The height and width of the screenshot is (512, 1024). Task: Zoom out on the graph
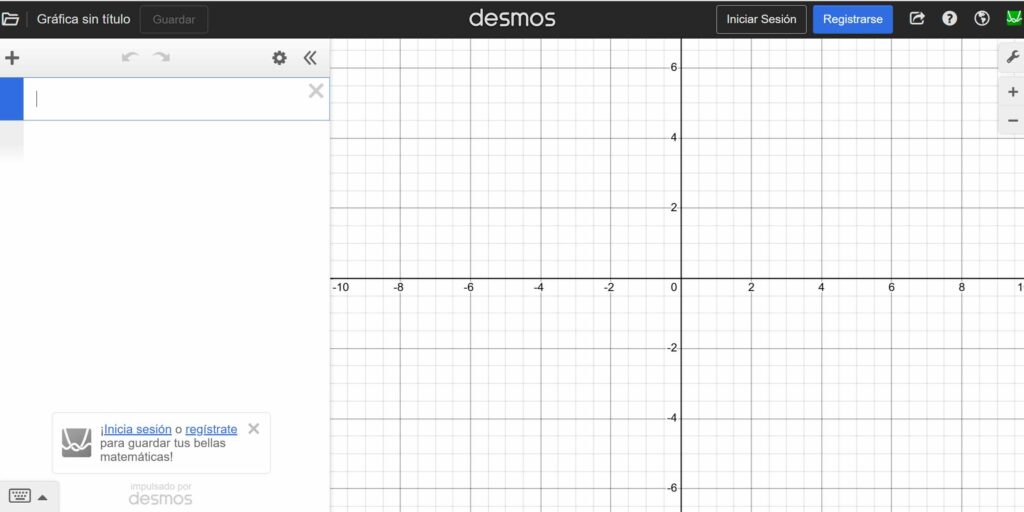point(1013,121)
